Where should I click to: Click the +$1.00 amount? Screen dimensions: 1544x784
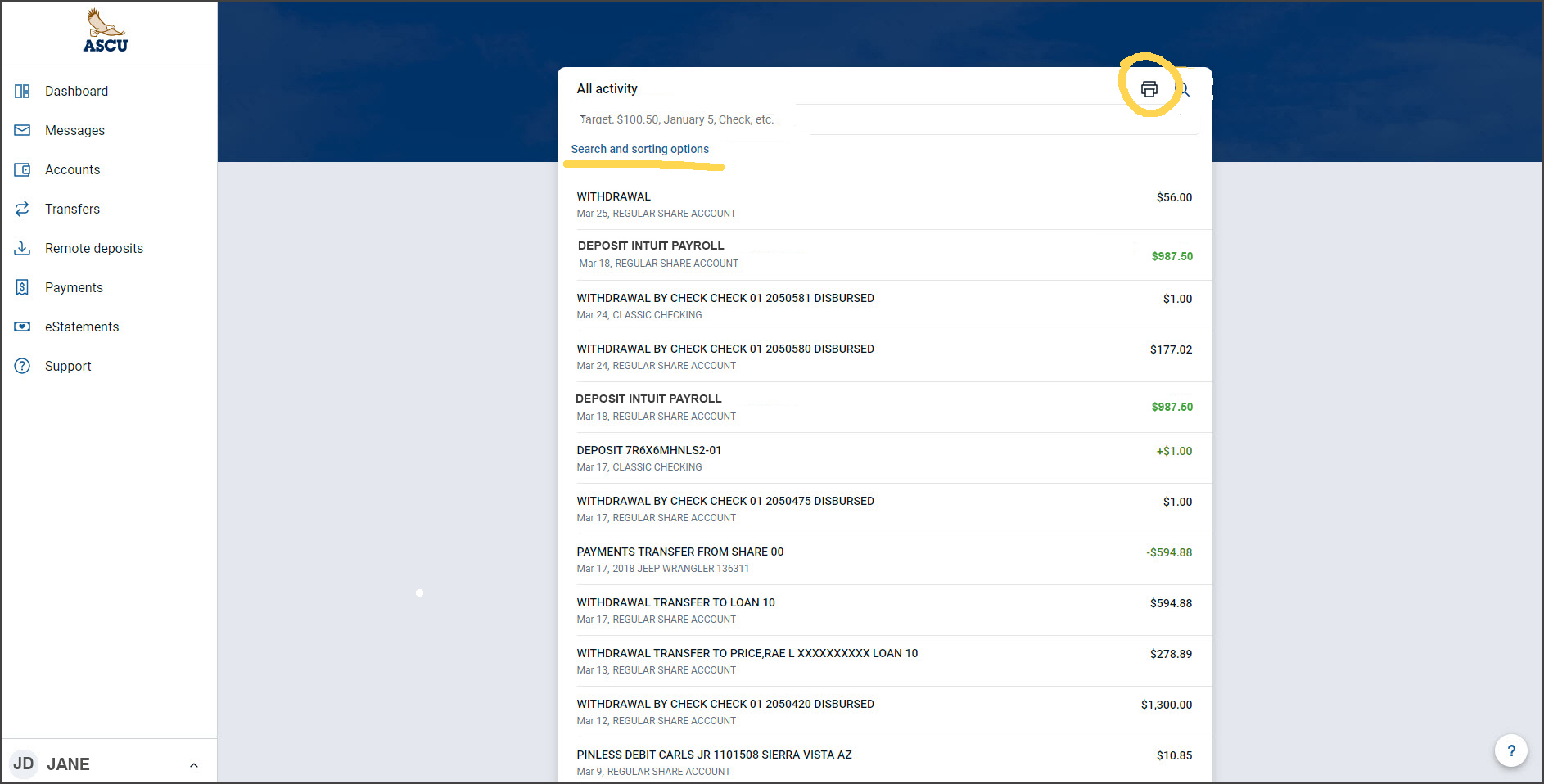click(1174, 451)
